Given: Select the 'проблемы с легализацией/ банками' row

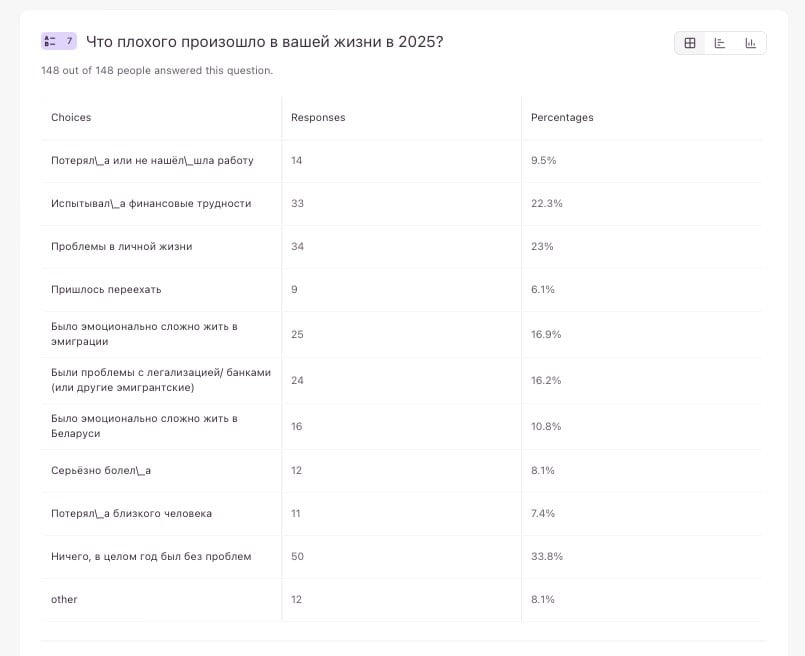Looking at the screenshot, I should 160,380.
